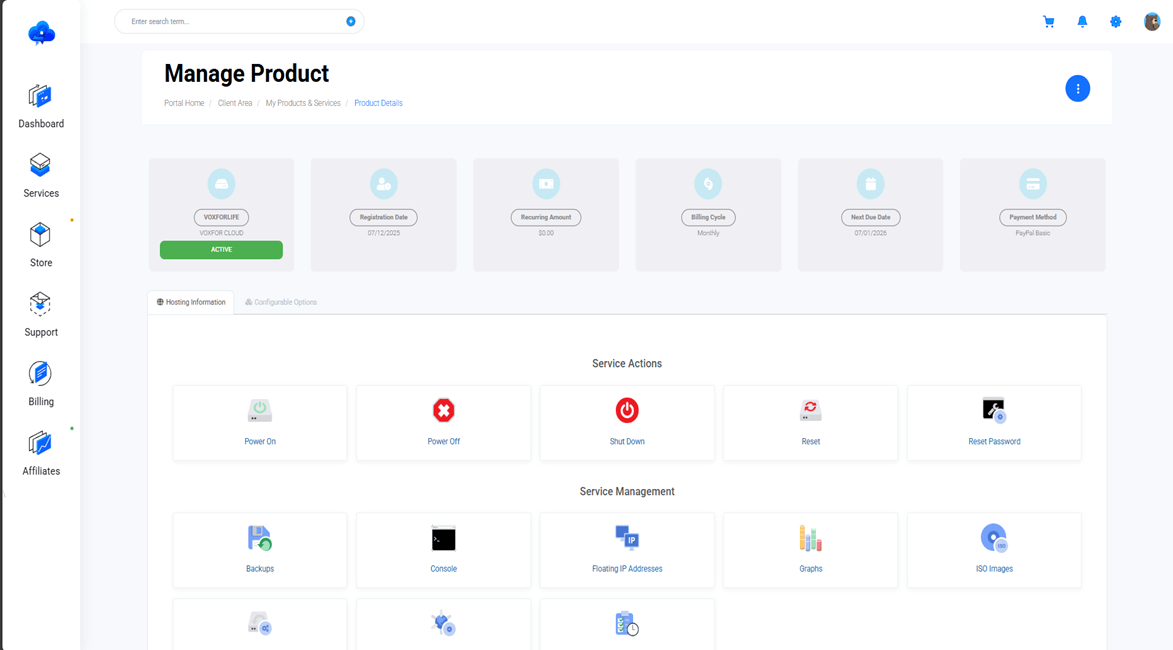Open the shopping cart in header
This screenshot has height=650, width=1173.
1048,22
